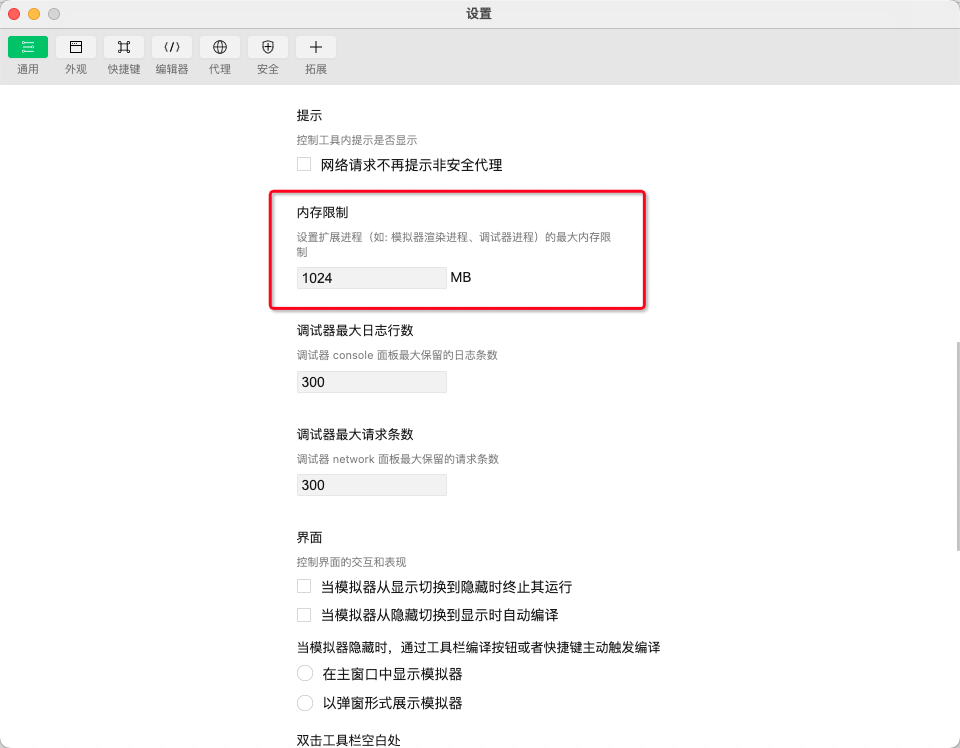Click the 调试器最大请求条数 input field
960x748 pixels.
[x=372, y=485]
